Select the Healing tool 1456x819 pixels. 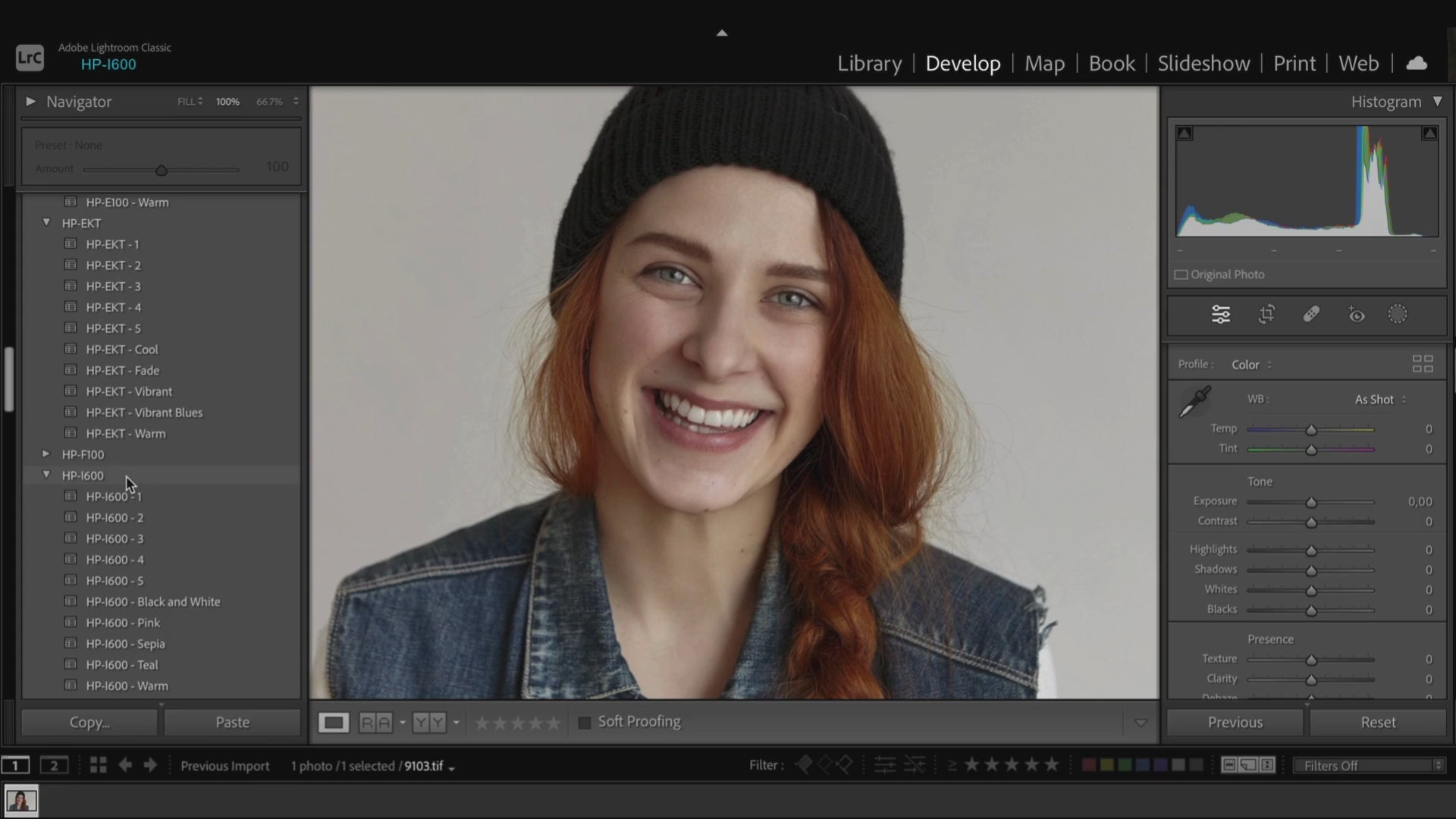click(1311, 315)
